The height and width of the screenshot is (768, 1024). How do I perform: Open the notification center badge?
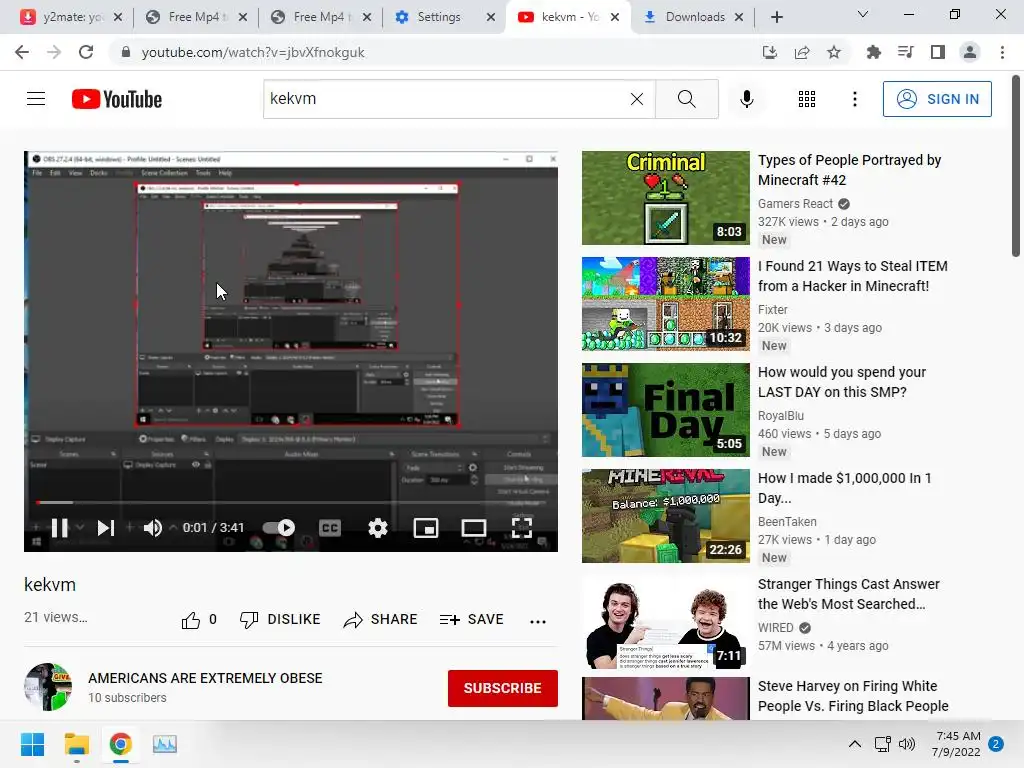click(996, 744)
